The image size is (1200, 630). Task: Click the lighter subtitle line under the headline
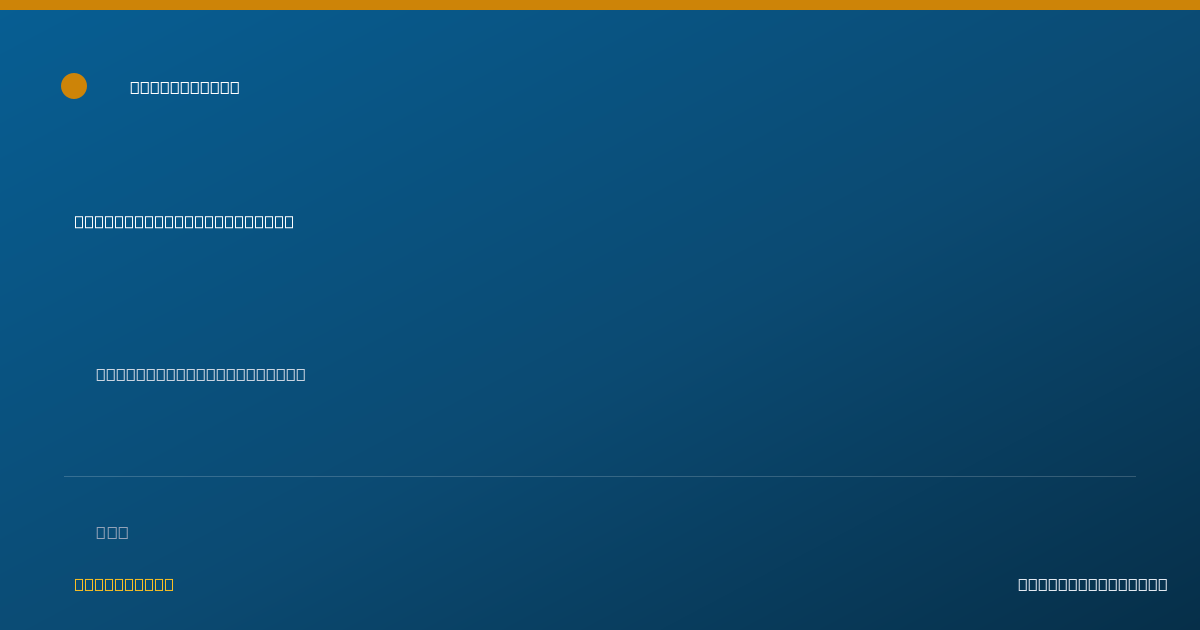(x=201, y=374)
